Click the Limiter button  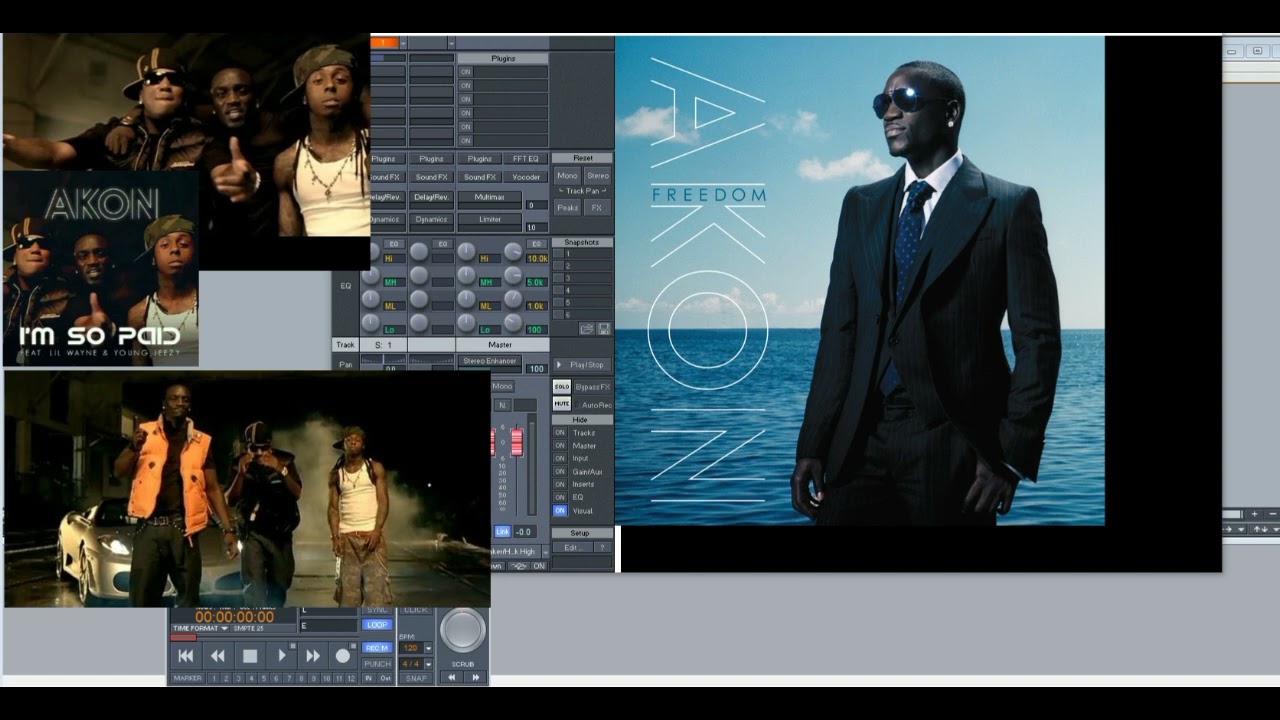coord(489,219)
